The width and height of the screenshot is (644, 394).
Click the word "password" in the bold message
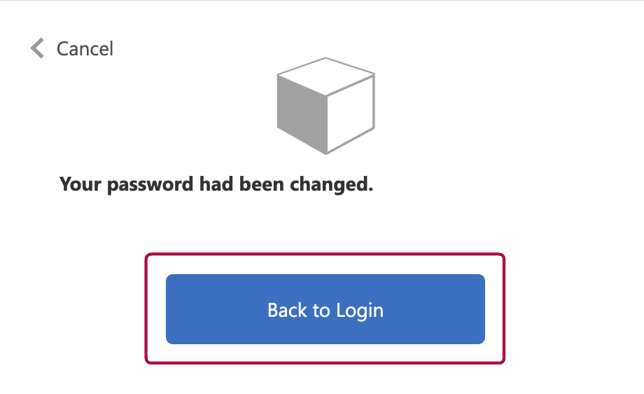tap(150, 185)
